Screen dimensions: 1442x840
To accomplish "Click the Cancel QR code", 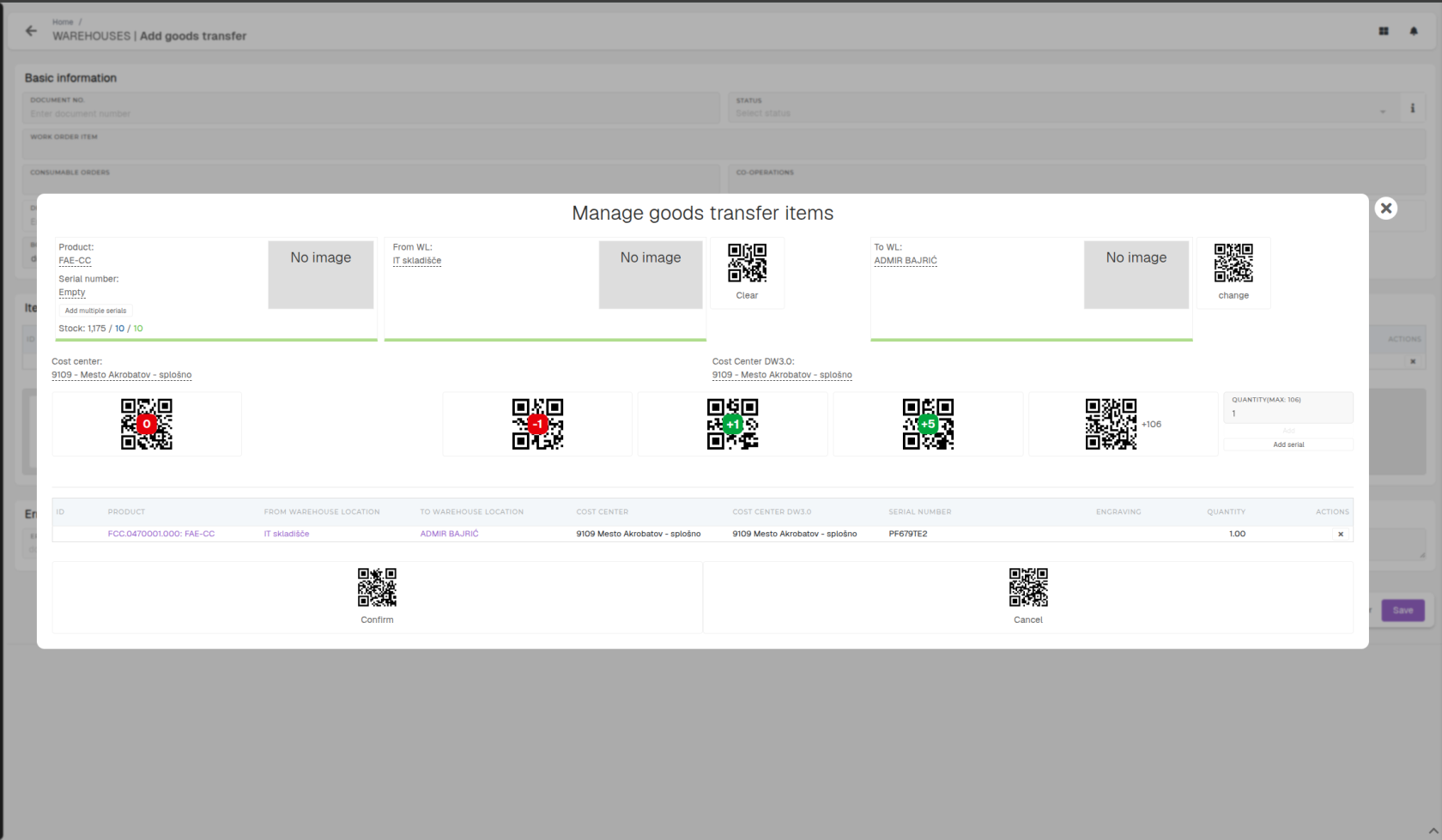I will [1028, 587].
